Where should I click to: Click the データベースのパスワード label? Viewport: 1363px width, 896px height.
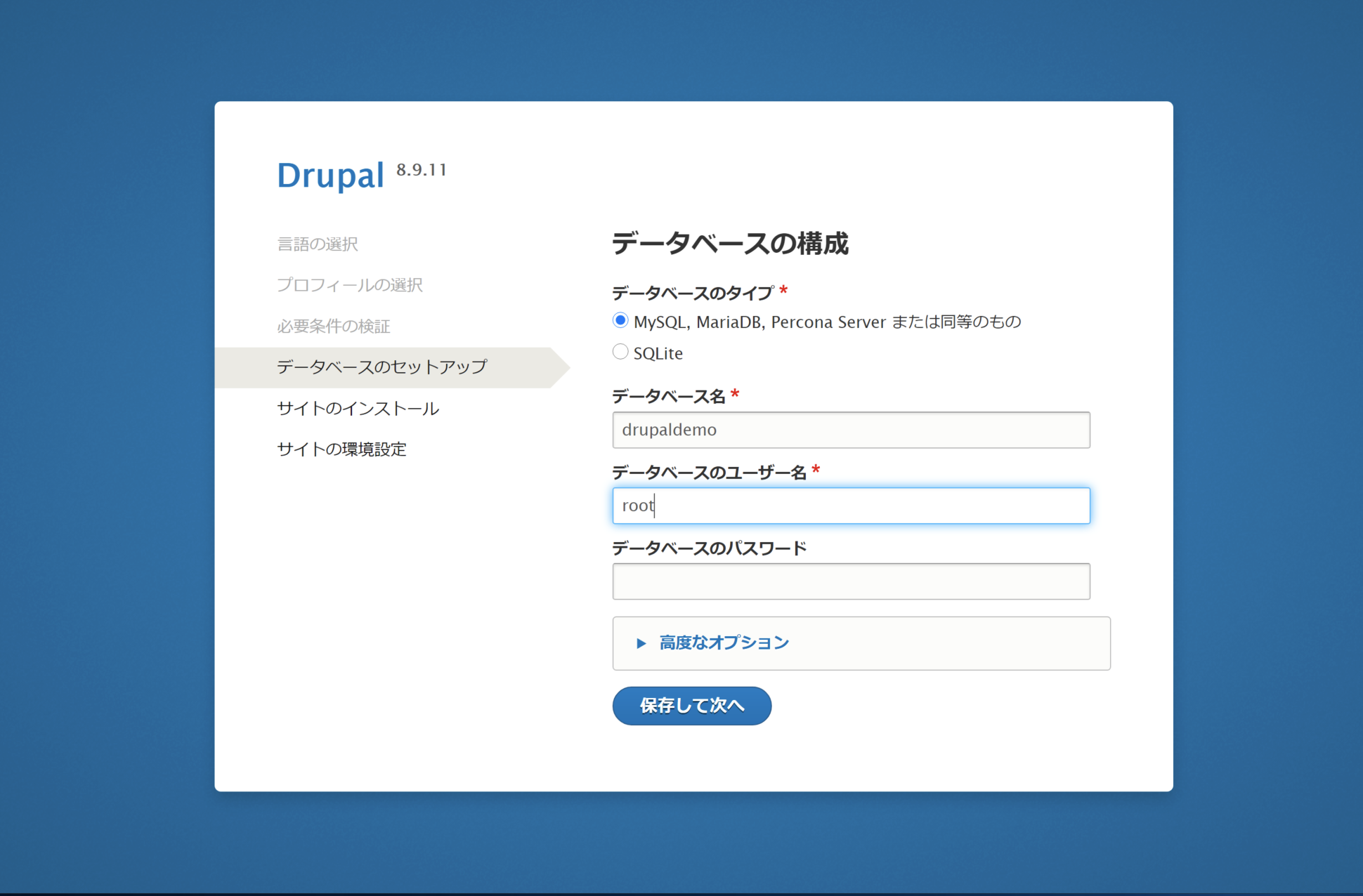(x=709, y=548)
